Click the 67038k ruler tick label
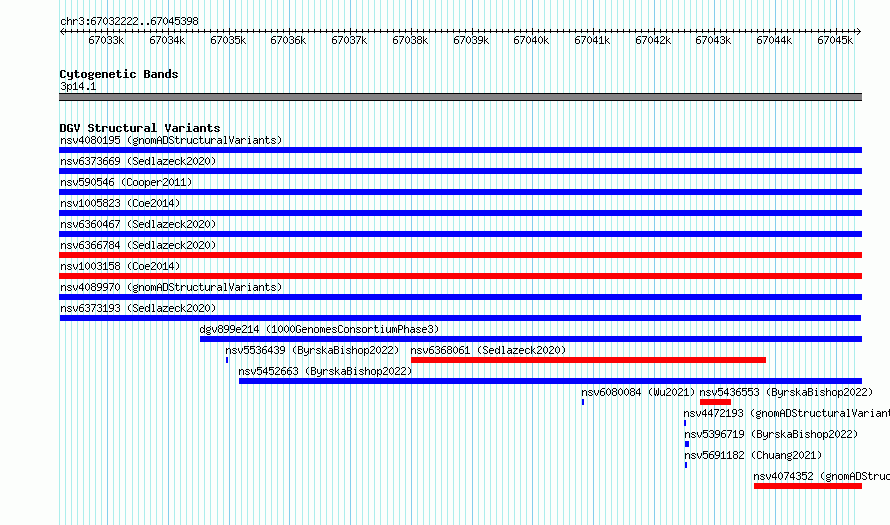 click(x=410, y=40)
